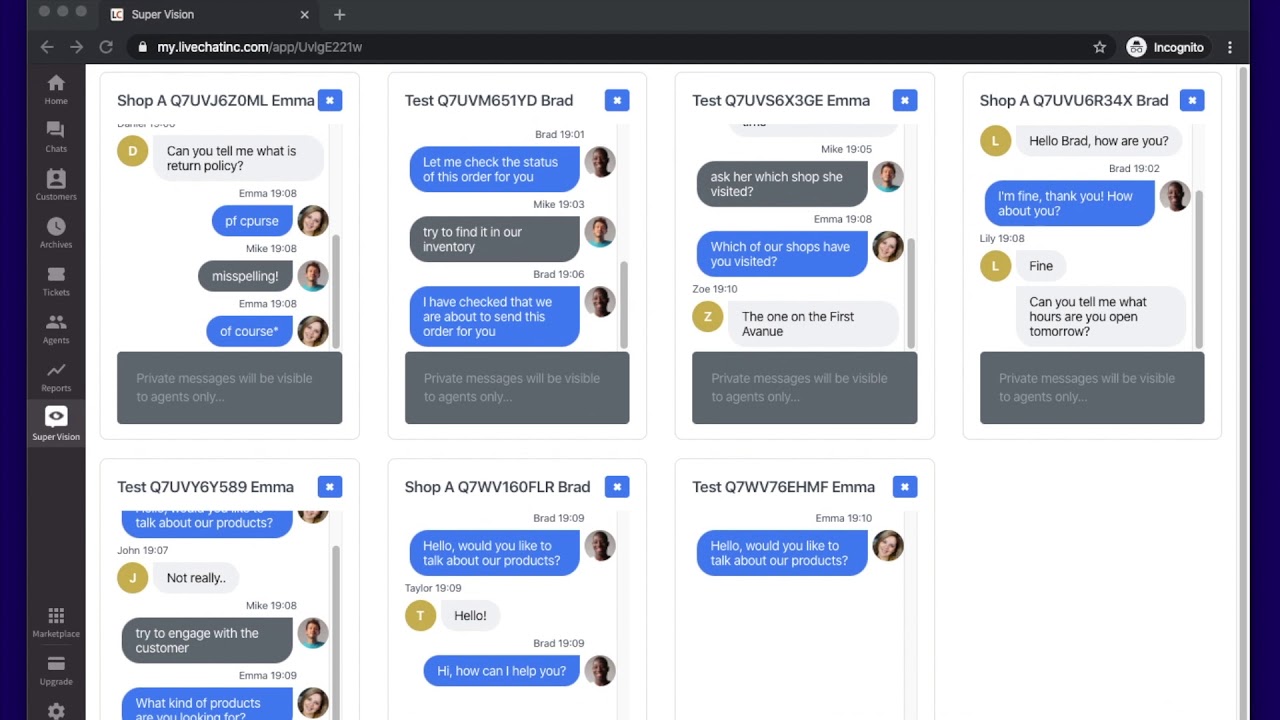Click the Upgrade sidebar icon
The image size is (1280, 720).
(56, 671)
